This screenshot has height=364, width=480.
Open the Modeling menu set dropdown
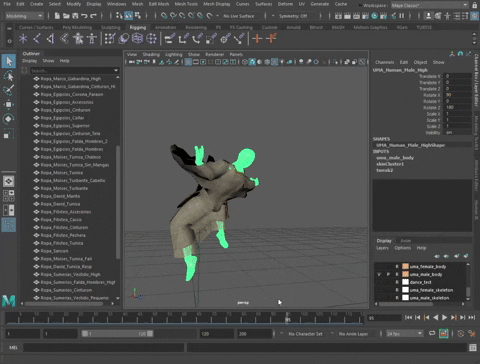(24, 16)
